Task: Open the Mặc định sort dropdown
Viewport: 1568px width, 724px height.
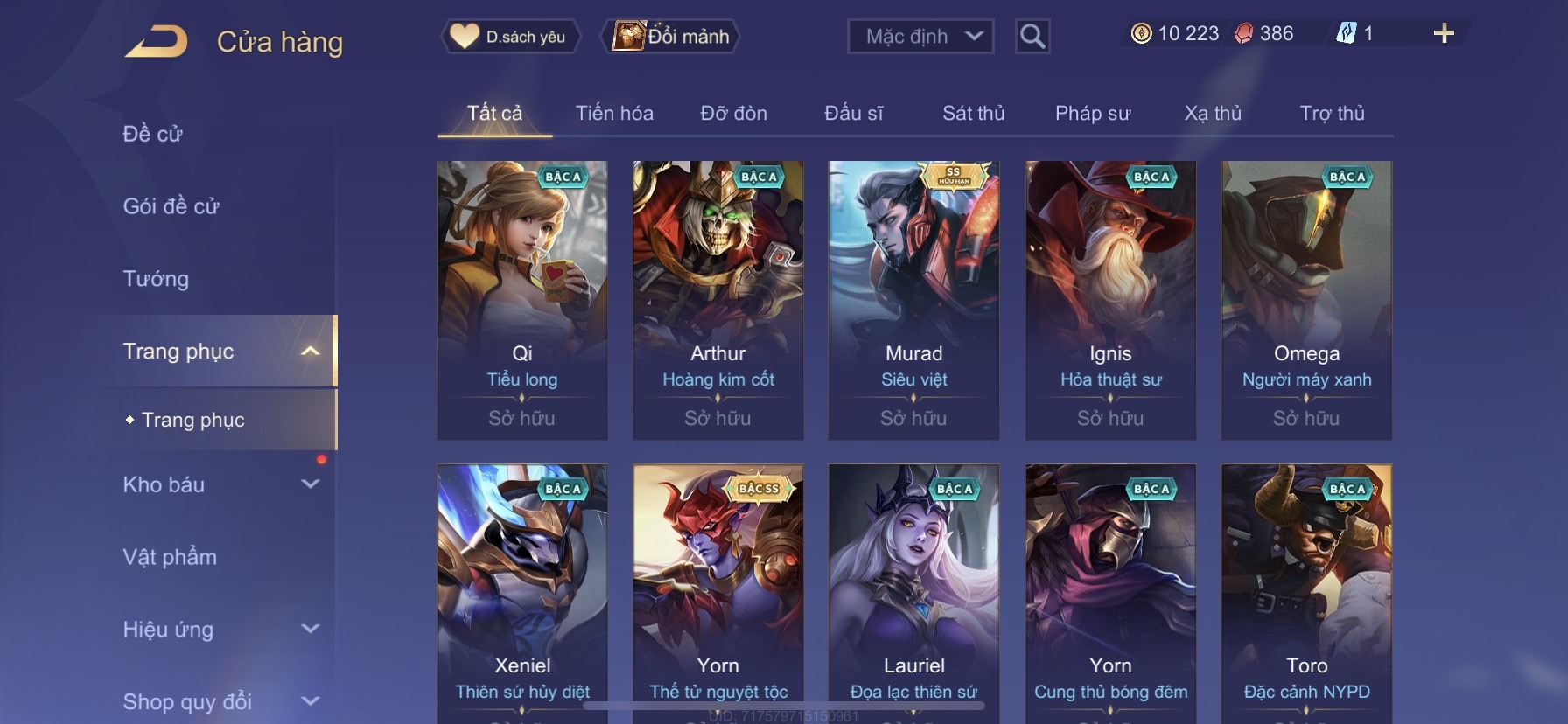Action: [920, 37]
